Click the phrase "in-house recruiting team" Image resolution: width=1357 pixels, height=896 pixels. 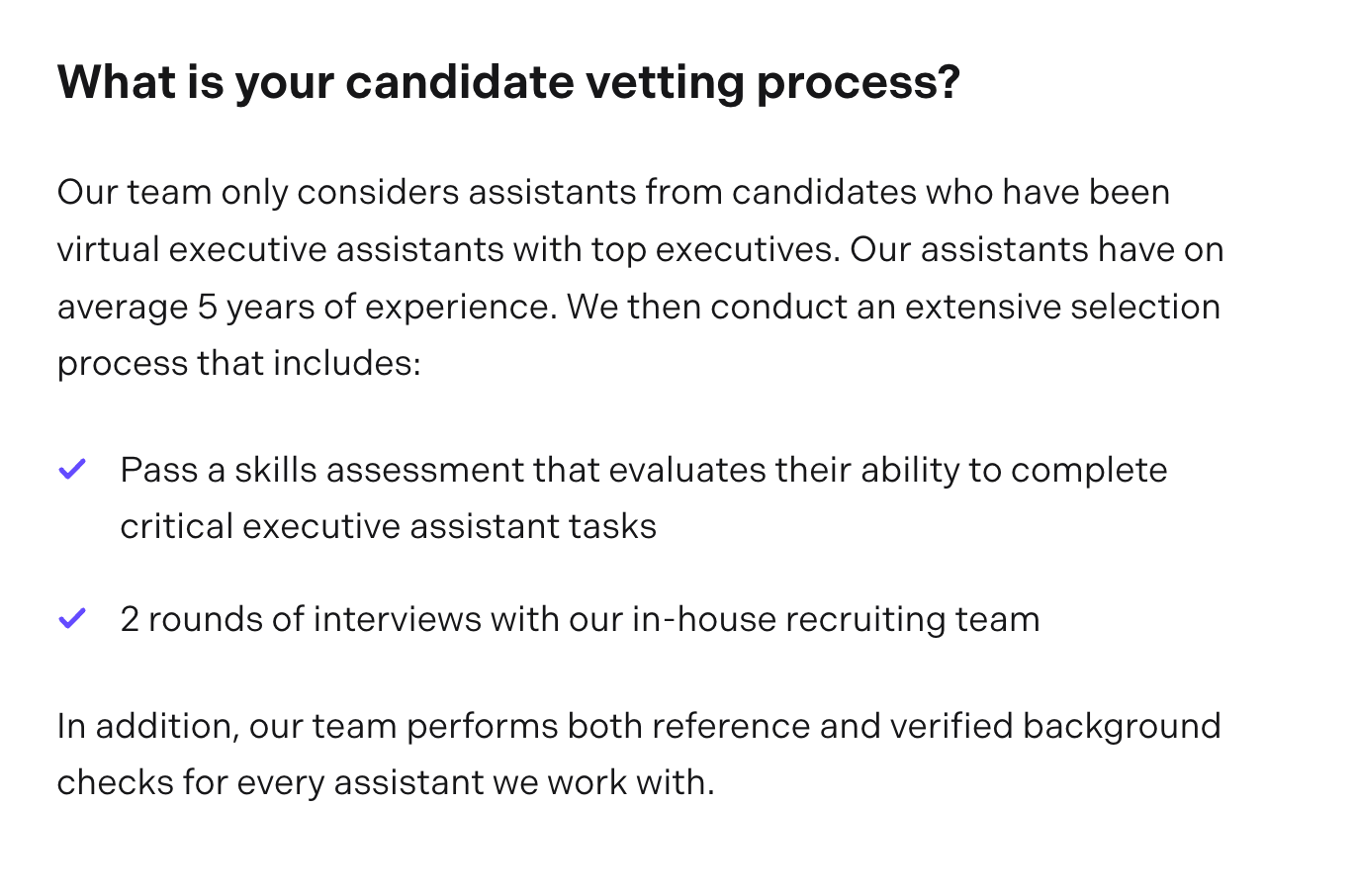click(836, 619)
